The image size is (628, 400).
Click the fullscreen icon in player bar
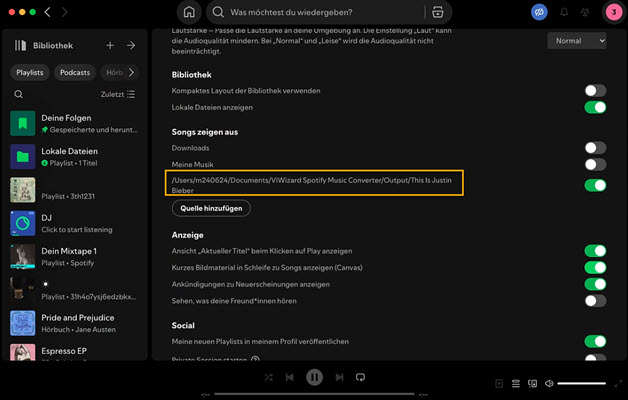(x=618, y=384)
